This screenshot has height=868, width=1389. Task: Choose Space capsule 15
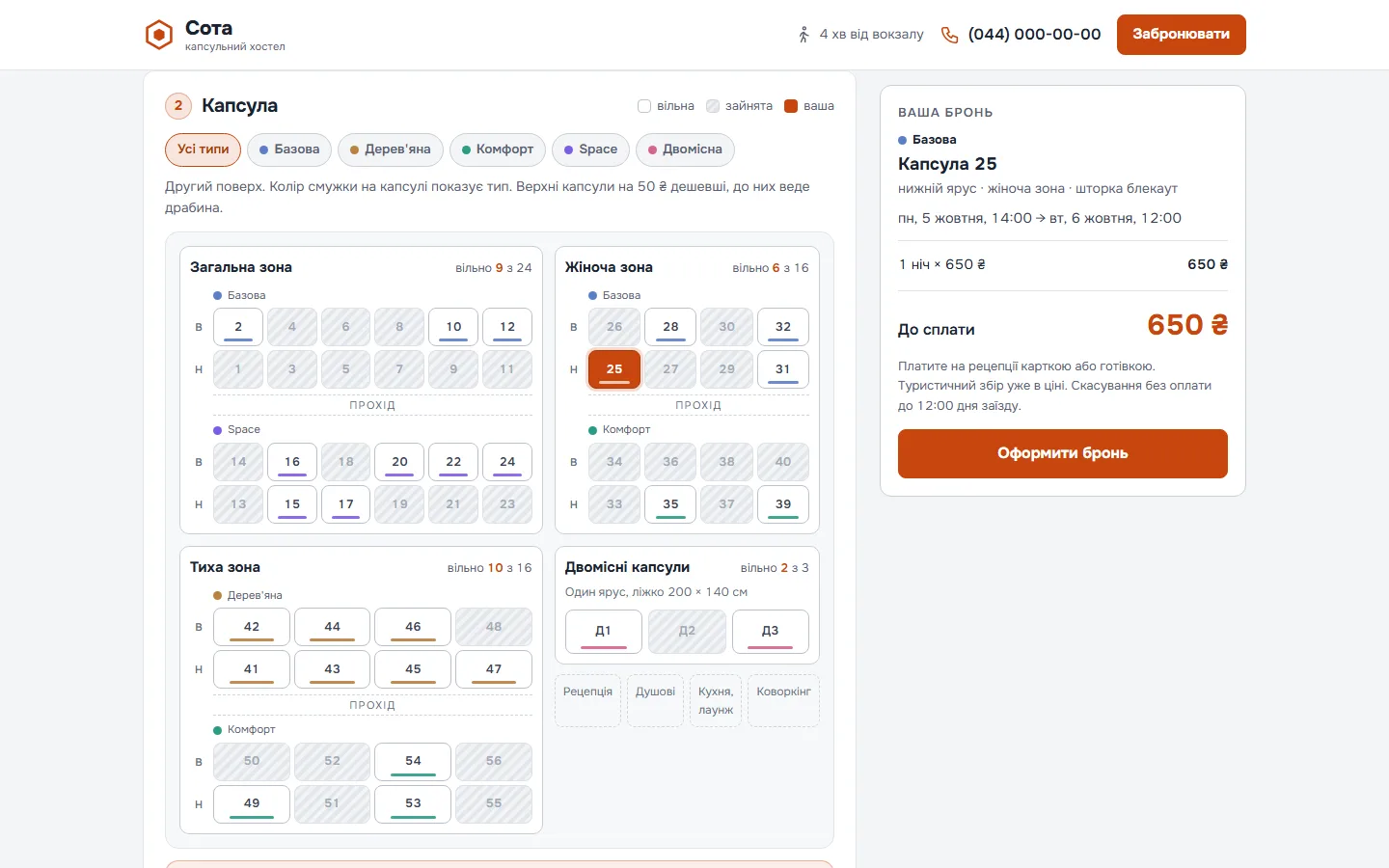point(292,504)
